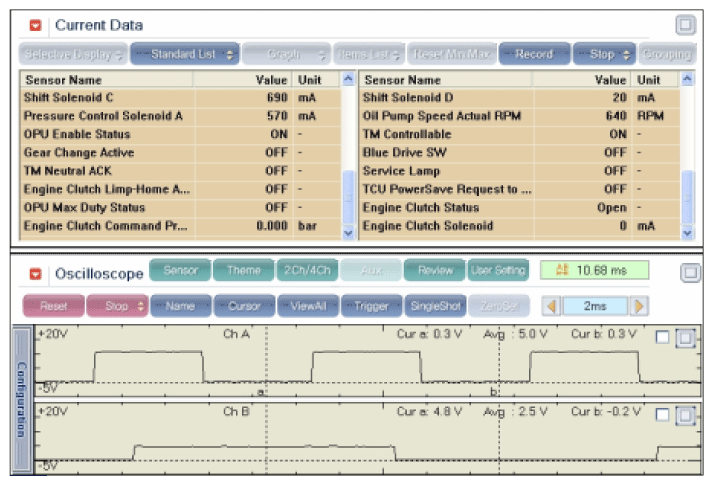The height and width of the screenshot is (485, 713).
Task: Click the Name button
Action: point(181,306)
